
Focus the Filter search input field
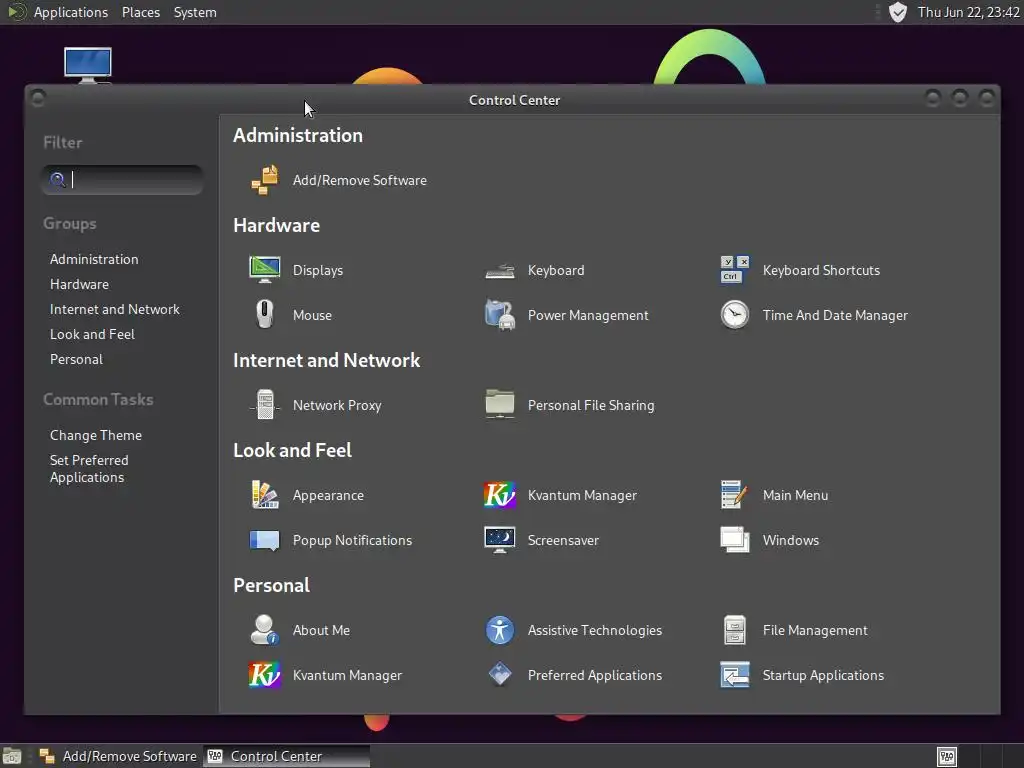pyautogui.click(x=122, y=180)
